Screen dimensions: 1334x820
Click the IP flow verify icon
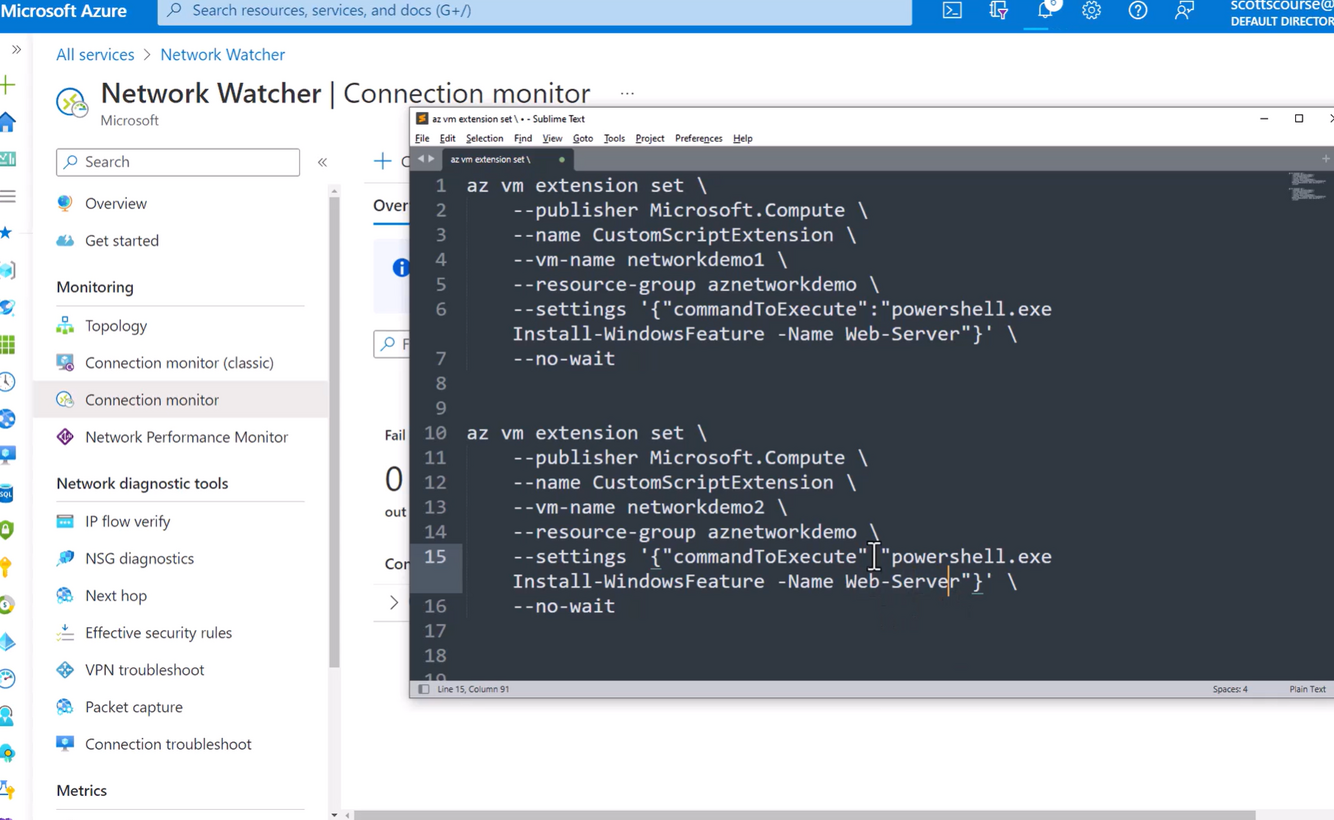point(65,521)
